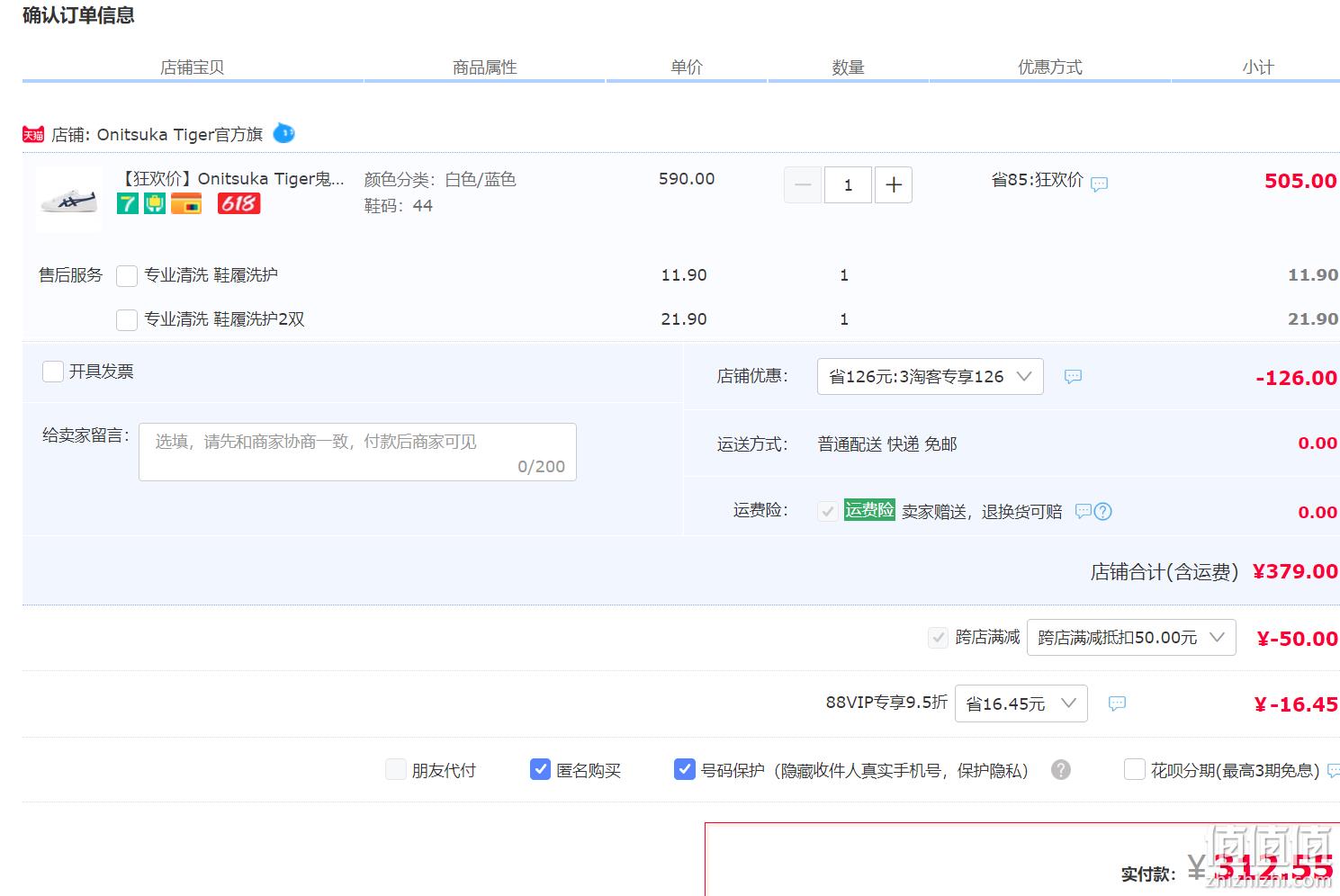Viewport: 1340px width, 896px height.
Task: Click the store total ¥379.00
Action: click(x=1295, y=571)
